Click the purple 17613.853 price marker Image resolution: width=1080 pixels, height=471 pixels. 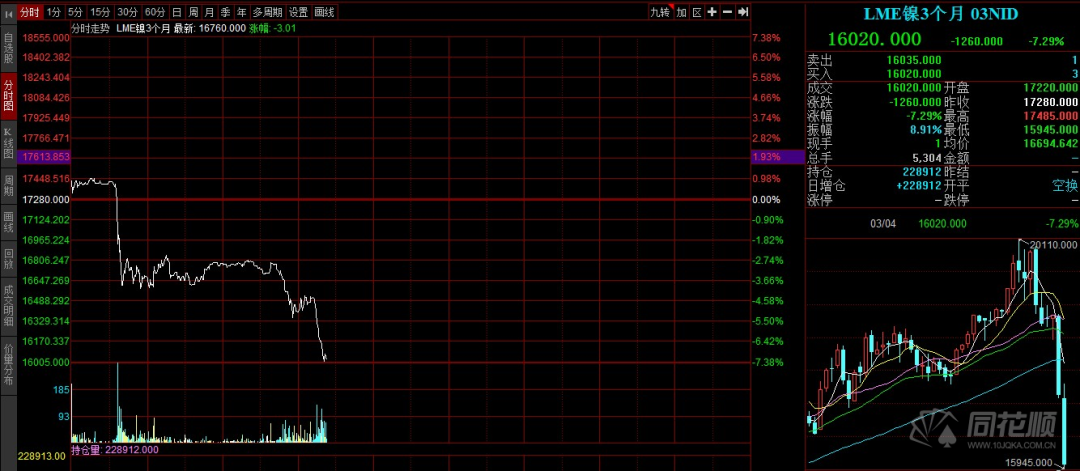45,157
